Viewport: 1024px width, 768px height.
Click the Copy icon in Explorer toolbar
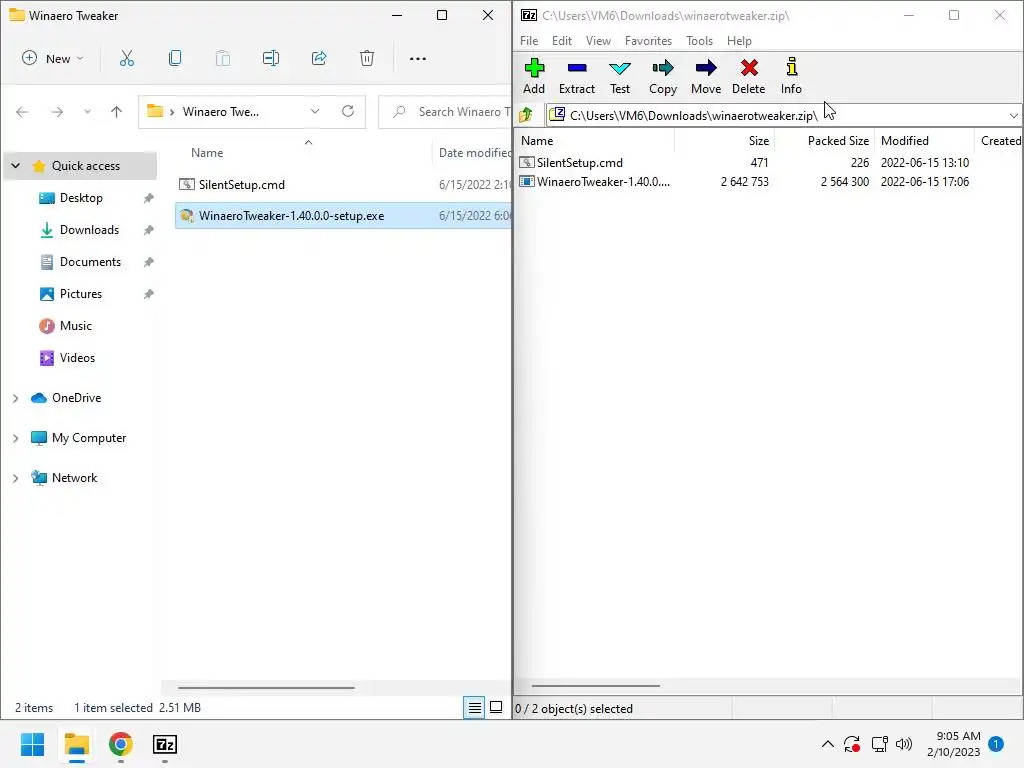[174, 59]
